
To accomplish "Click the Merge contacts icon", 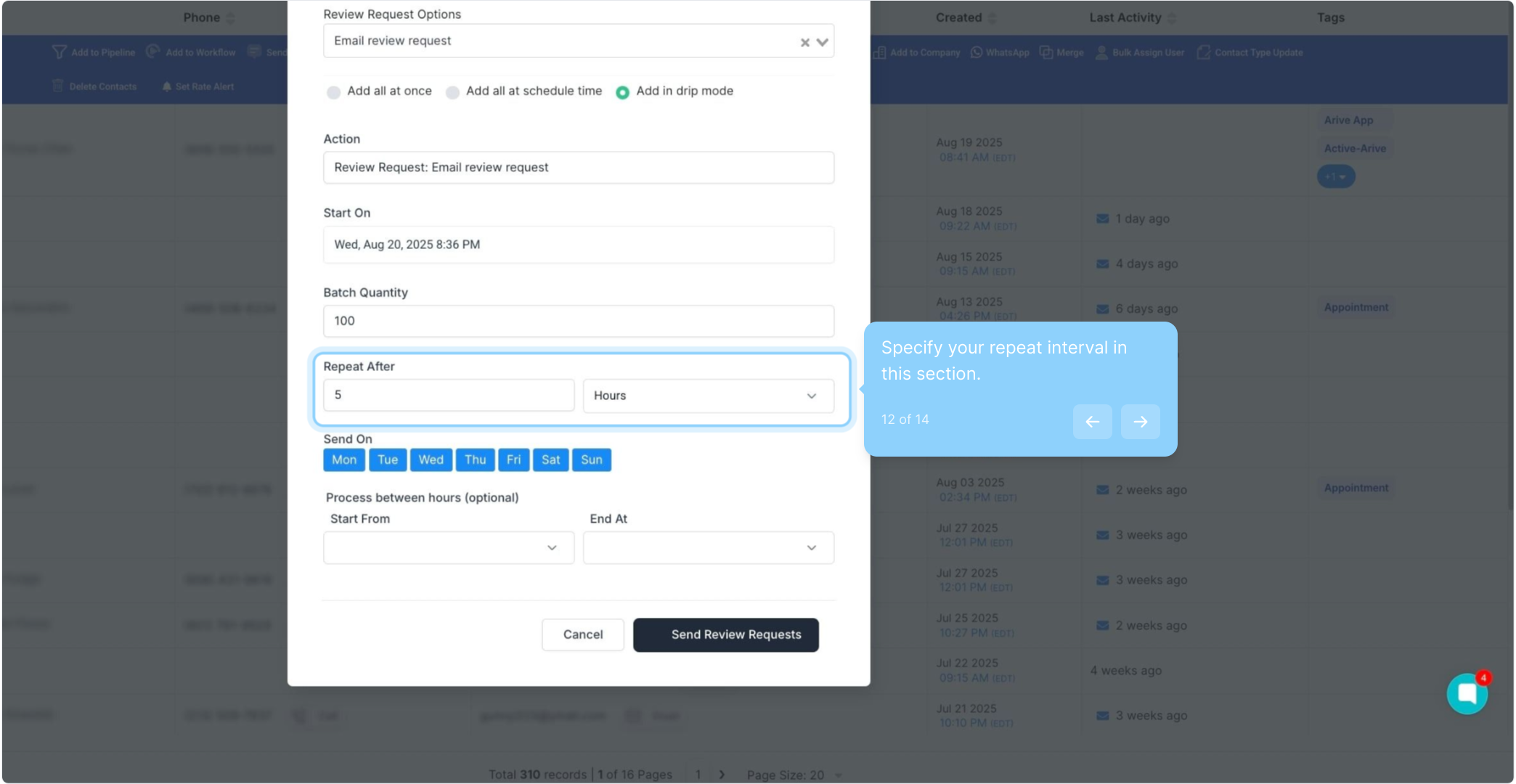I will click(x=1046, y=52).
